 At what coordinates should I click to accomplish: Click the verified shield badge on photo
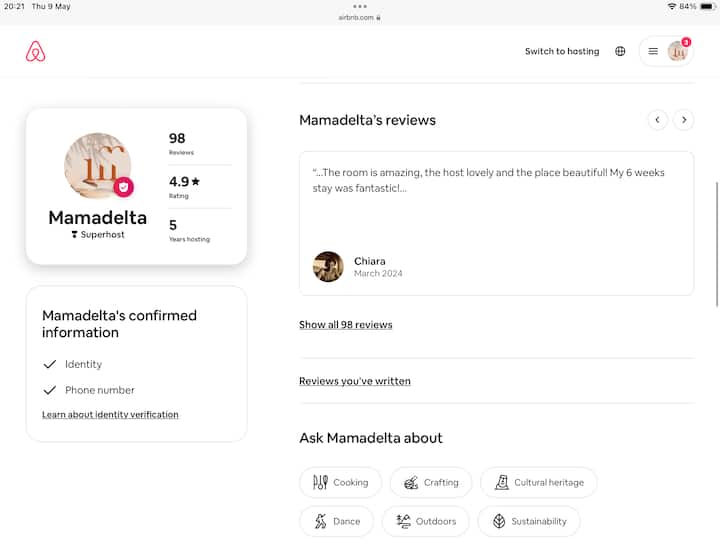coord(123,187)
